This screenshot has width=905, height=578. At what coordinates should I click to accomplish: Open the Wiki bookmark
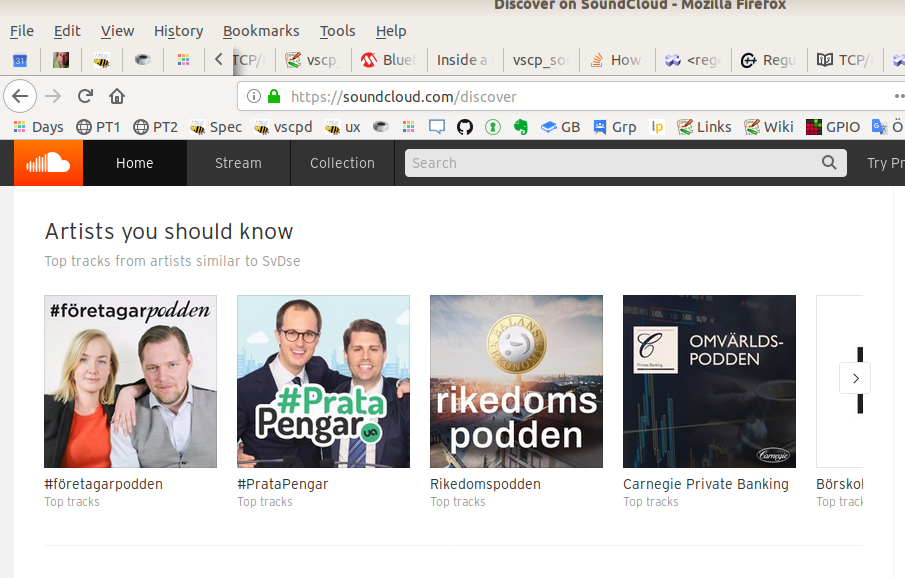[769, 127]
